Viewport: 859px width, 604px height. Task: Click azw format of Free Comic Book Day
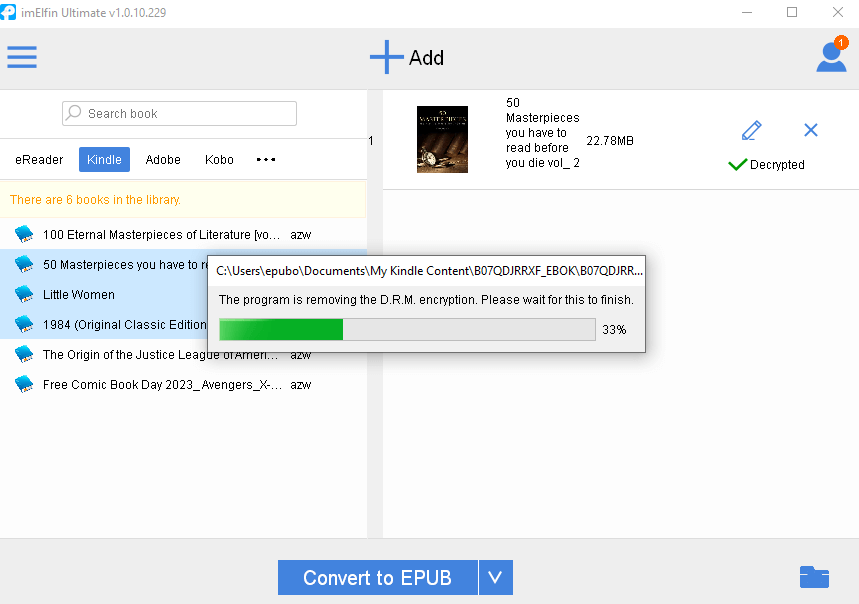coord(300,385)
